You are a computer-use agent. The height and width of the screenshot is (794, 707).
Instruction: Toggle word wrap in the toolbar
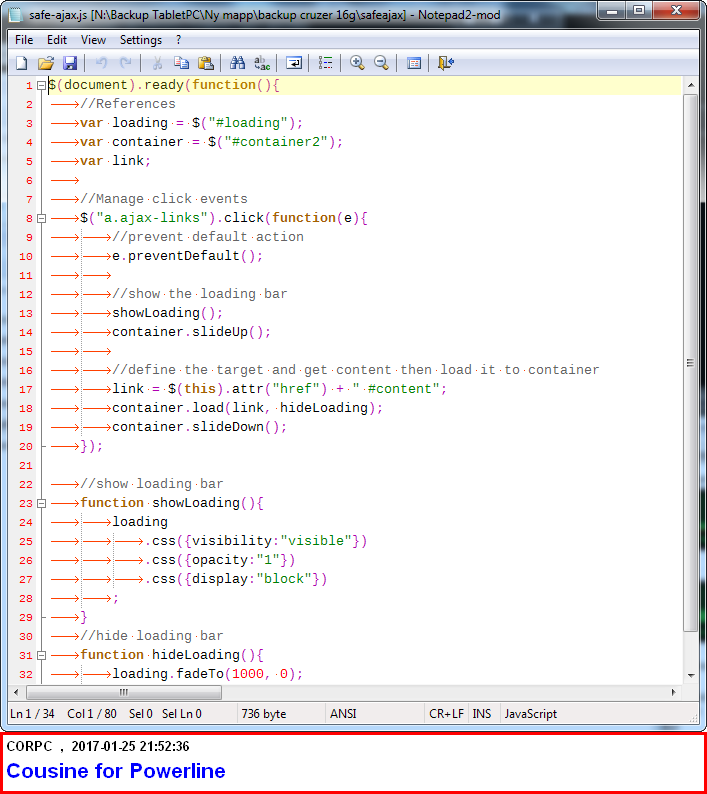click(294, 63)
